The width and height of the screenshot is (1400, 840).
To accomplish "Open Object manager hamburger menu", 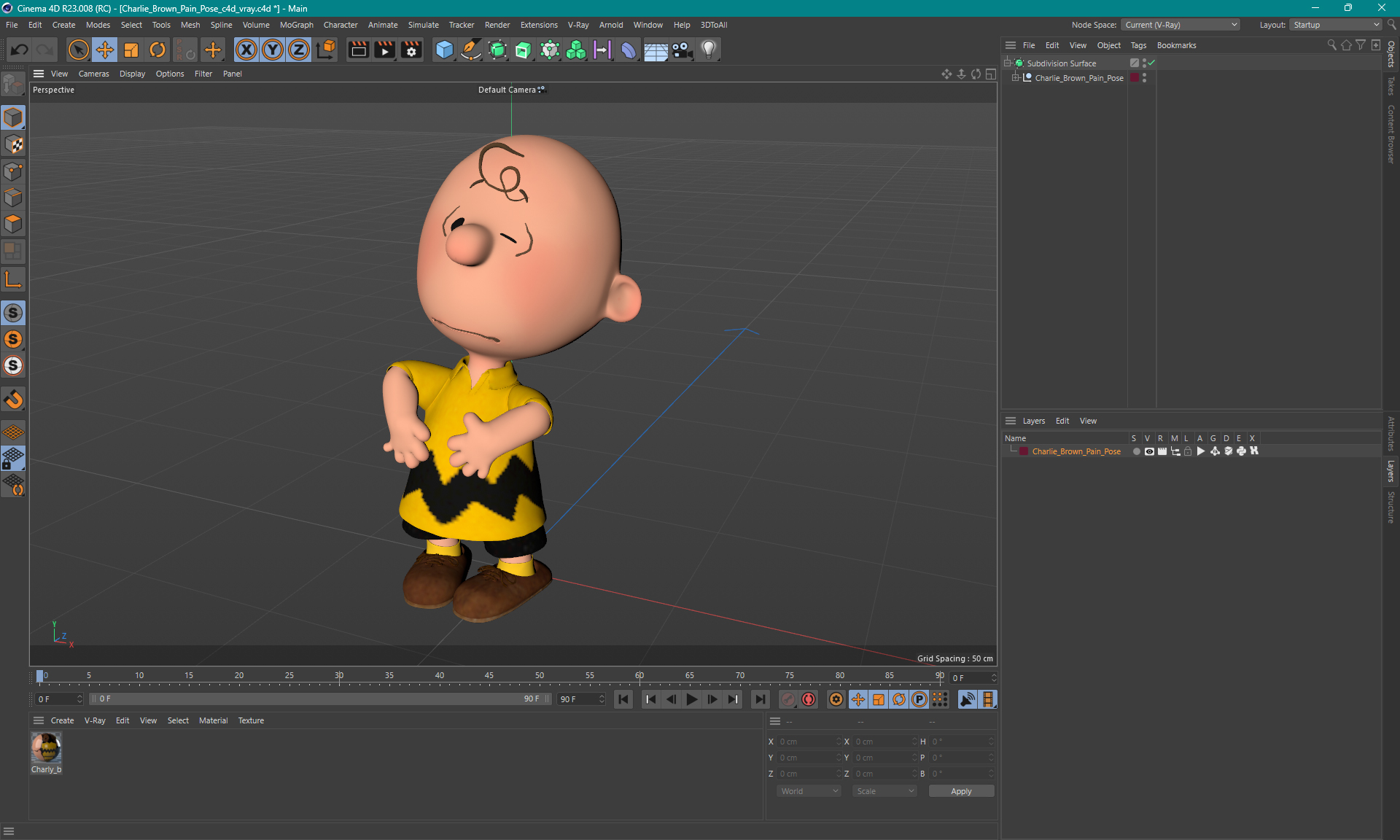I will tap(1011, 45).
